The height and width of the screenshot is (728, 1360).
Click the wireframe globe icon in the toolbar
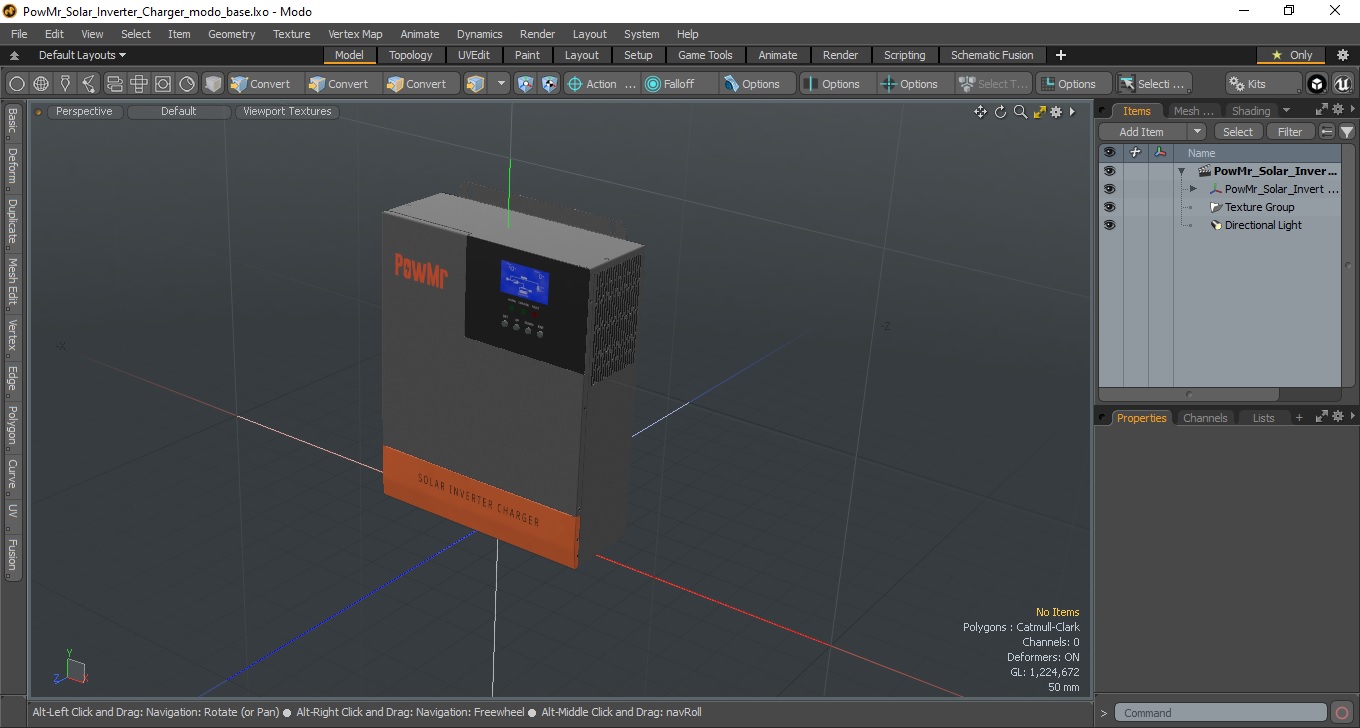[x=41, y=84]
